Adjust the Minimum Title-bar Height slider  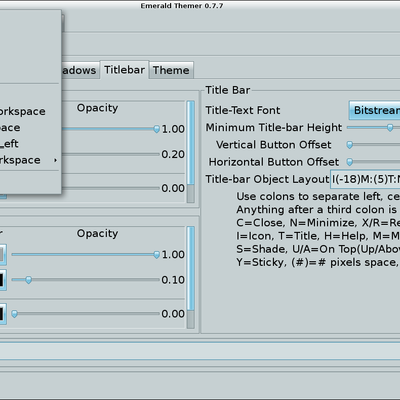pyautogui.click(x=373, y=128)
